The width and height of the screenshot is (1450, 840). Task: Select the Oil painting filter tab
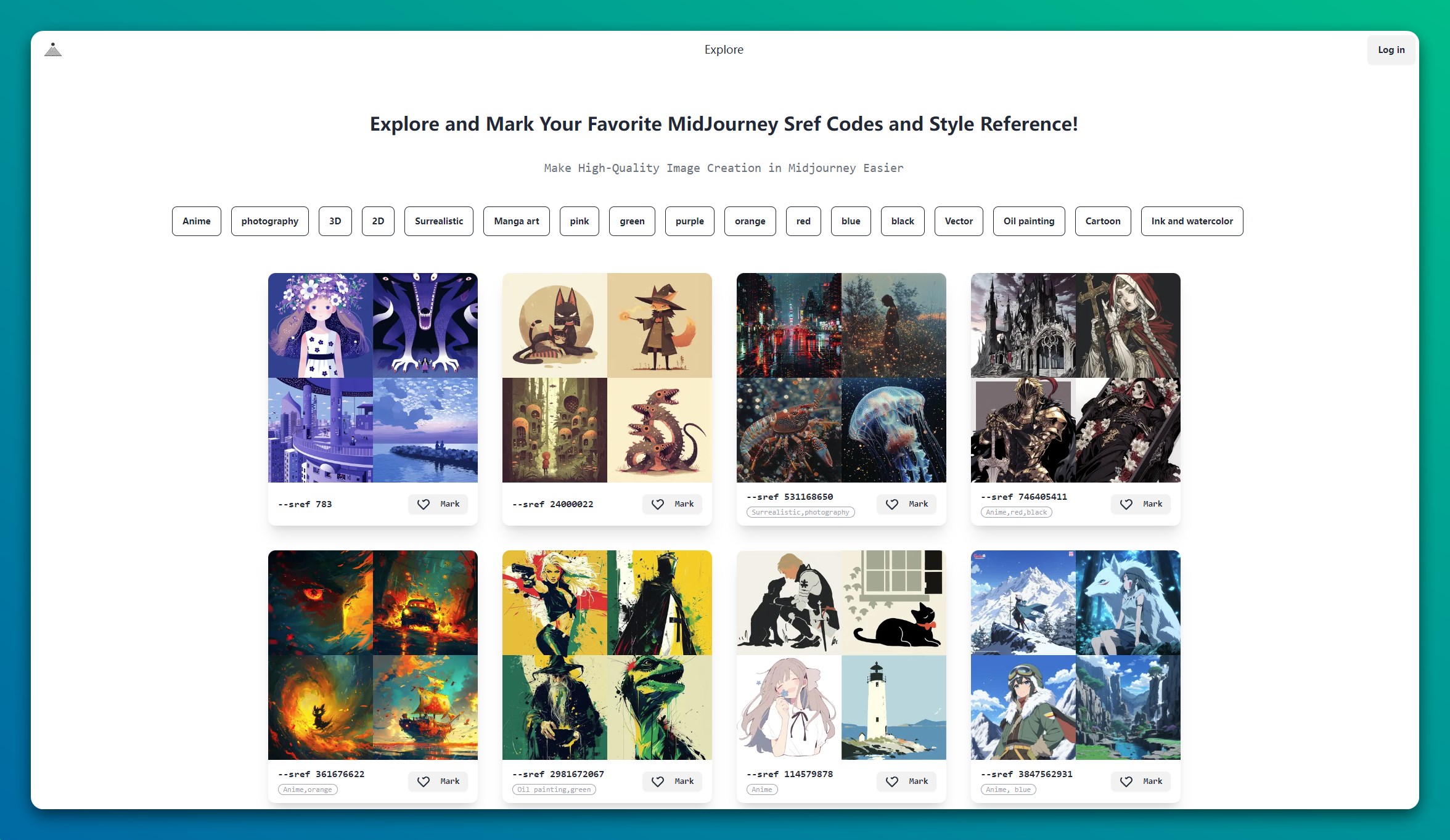click(1030, 221)
